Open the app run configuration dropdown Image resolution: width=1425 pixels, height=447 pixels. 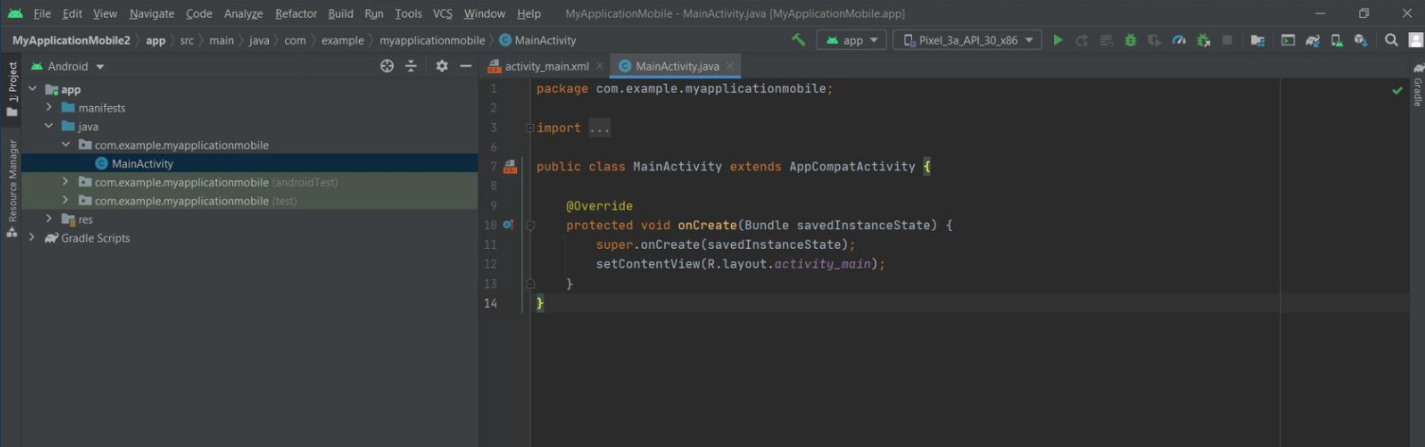tap(852, 40)
